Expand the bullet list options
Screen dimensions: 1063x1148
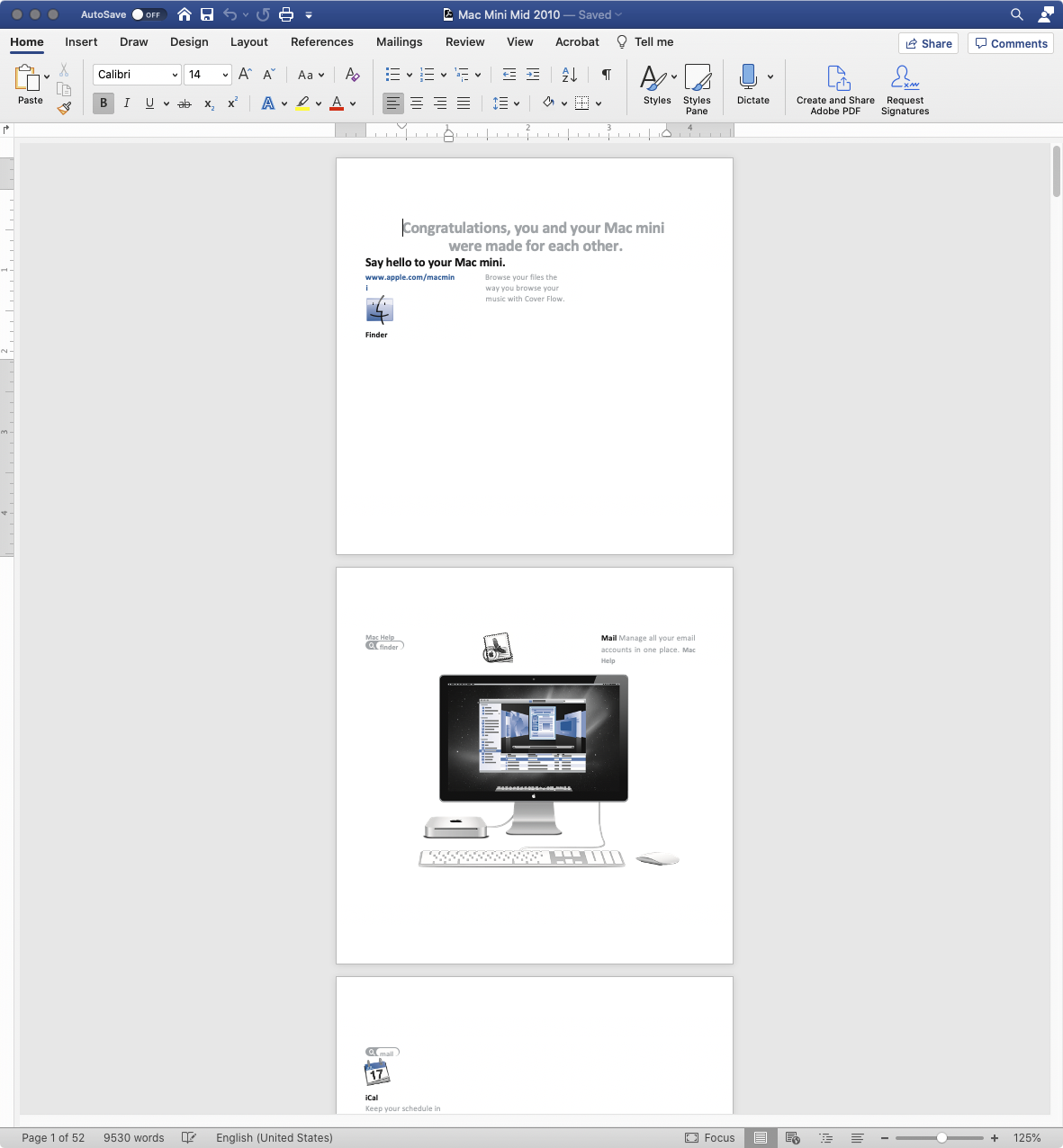point(410,76)
